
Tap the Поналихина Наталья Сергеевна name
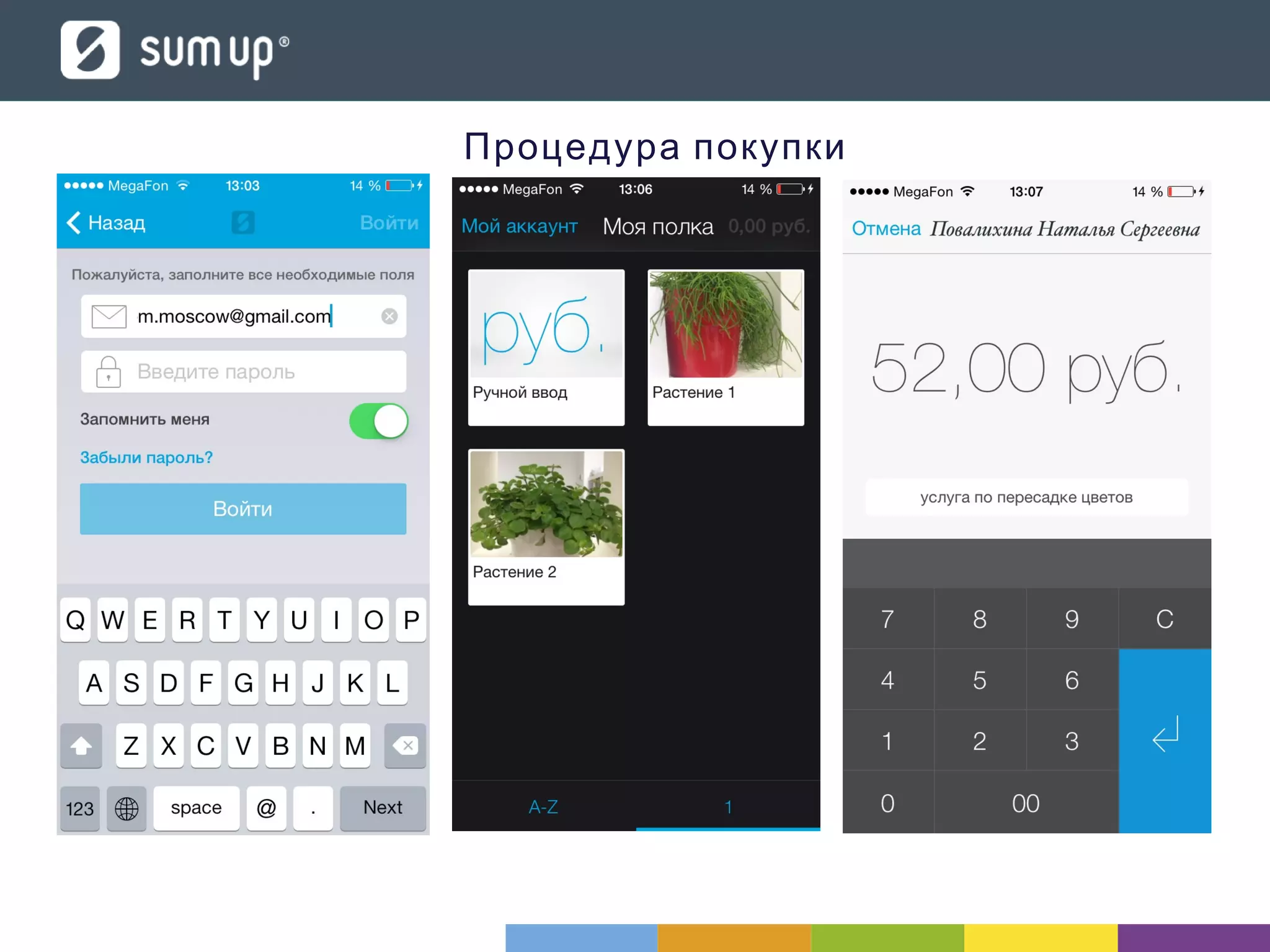tap(1065, 229)
